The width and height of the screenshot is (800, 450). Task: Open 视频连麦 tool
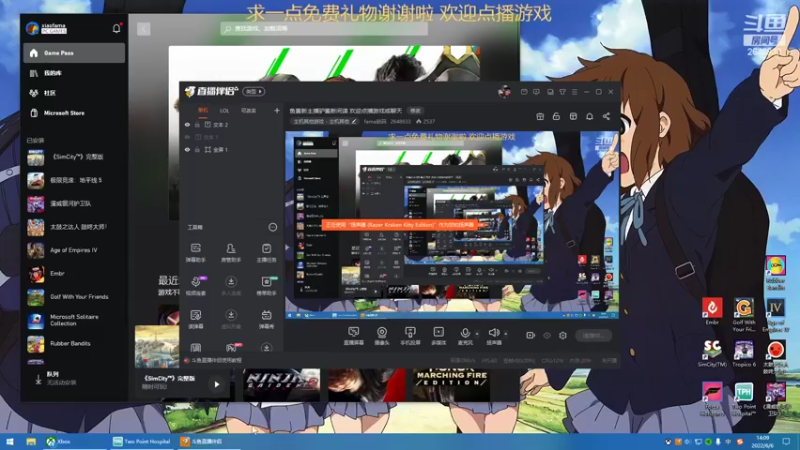(195, 286)
